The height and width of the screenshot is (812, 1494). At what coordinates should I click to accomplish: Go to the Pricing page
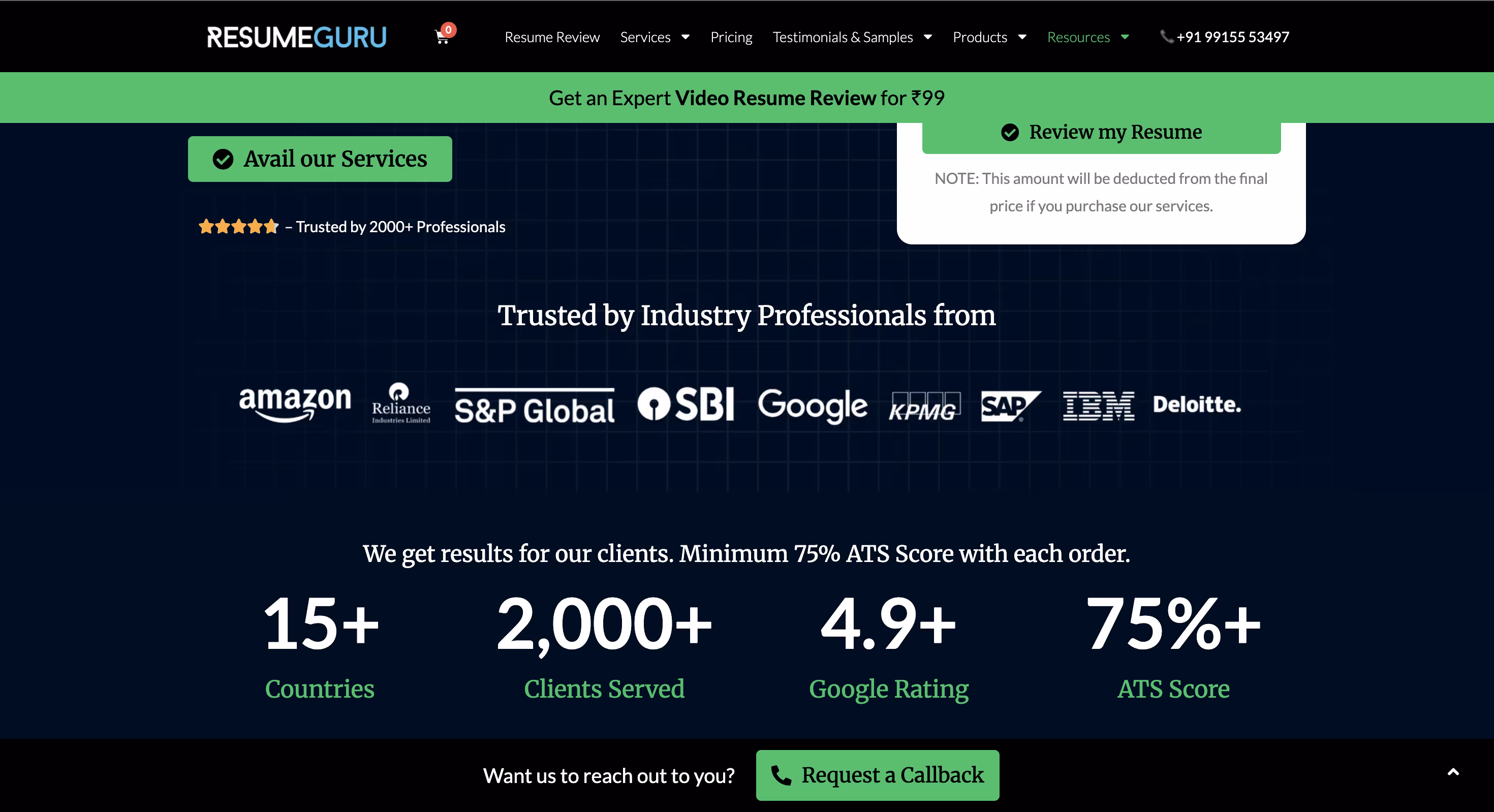(x=731, y=37)
